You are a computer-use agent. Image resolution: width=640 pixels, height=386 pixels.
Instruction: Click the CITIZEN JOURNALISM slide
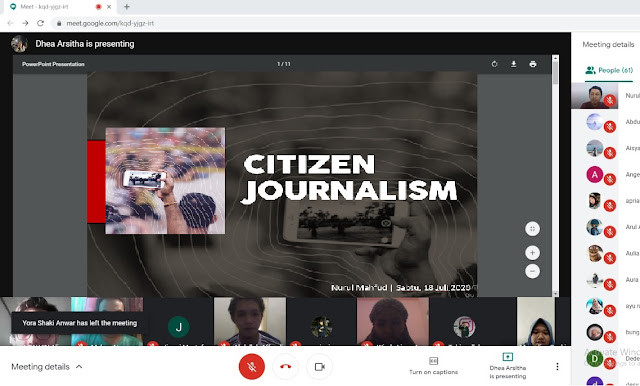click(x=282, y=184)
